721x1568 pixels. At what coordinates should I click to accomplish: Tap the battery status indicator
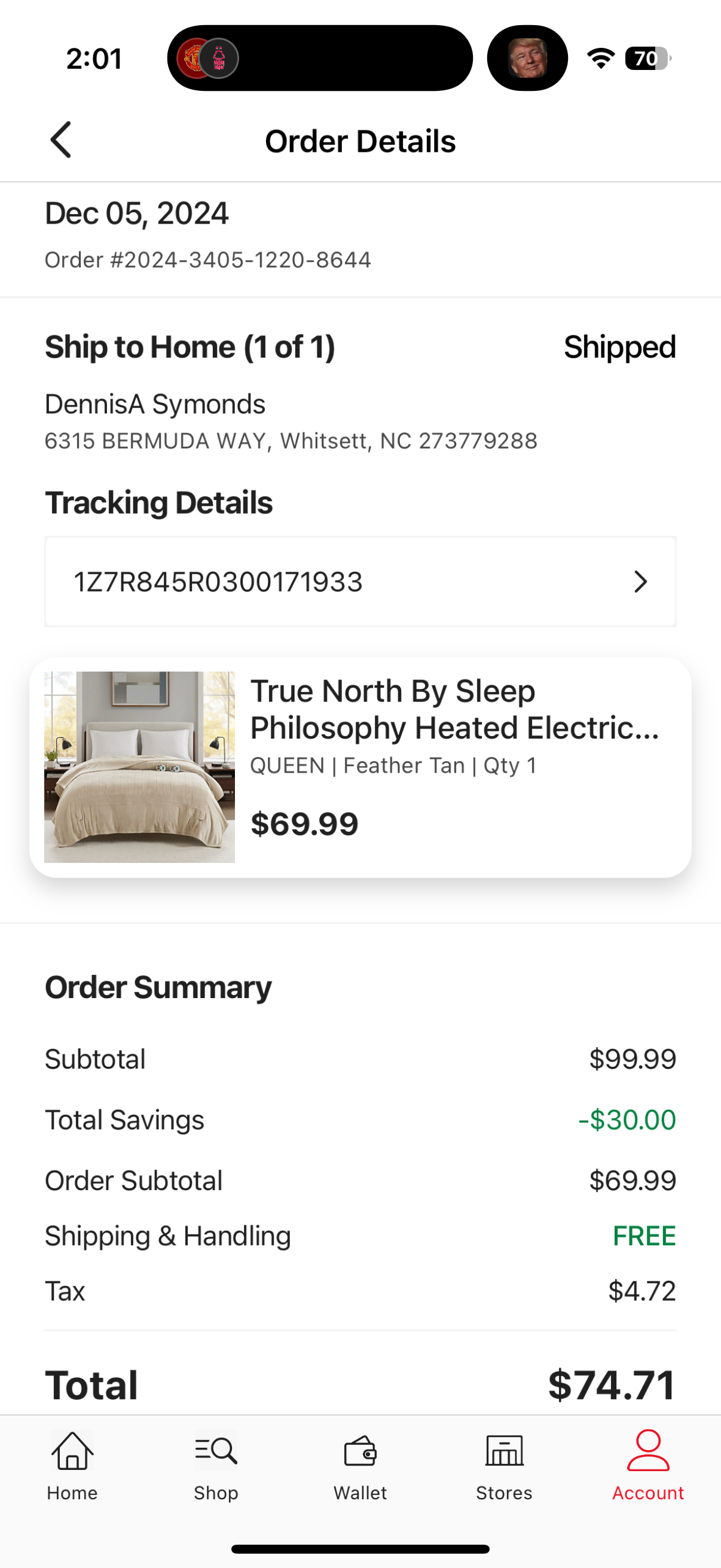pyautogui.click(x=649, y=59)
